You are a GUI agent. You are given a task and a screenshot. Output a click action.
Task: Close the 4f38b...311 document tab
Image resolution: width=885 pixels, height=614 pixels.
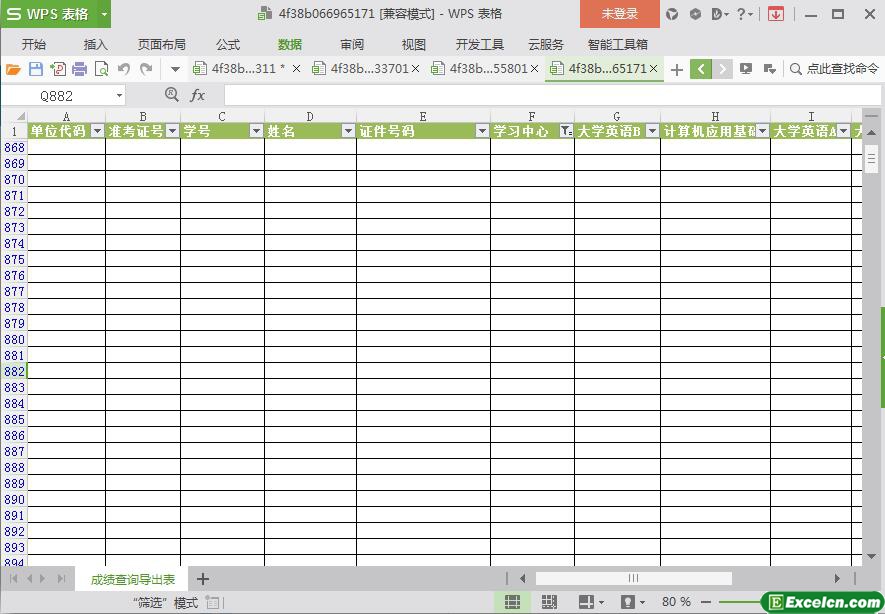(296, 69)
